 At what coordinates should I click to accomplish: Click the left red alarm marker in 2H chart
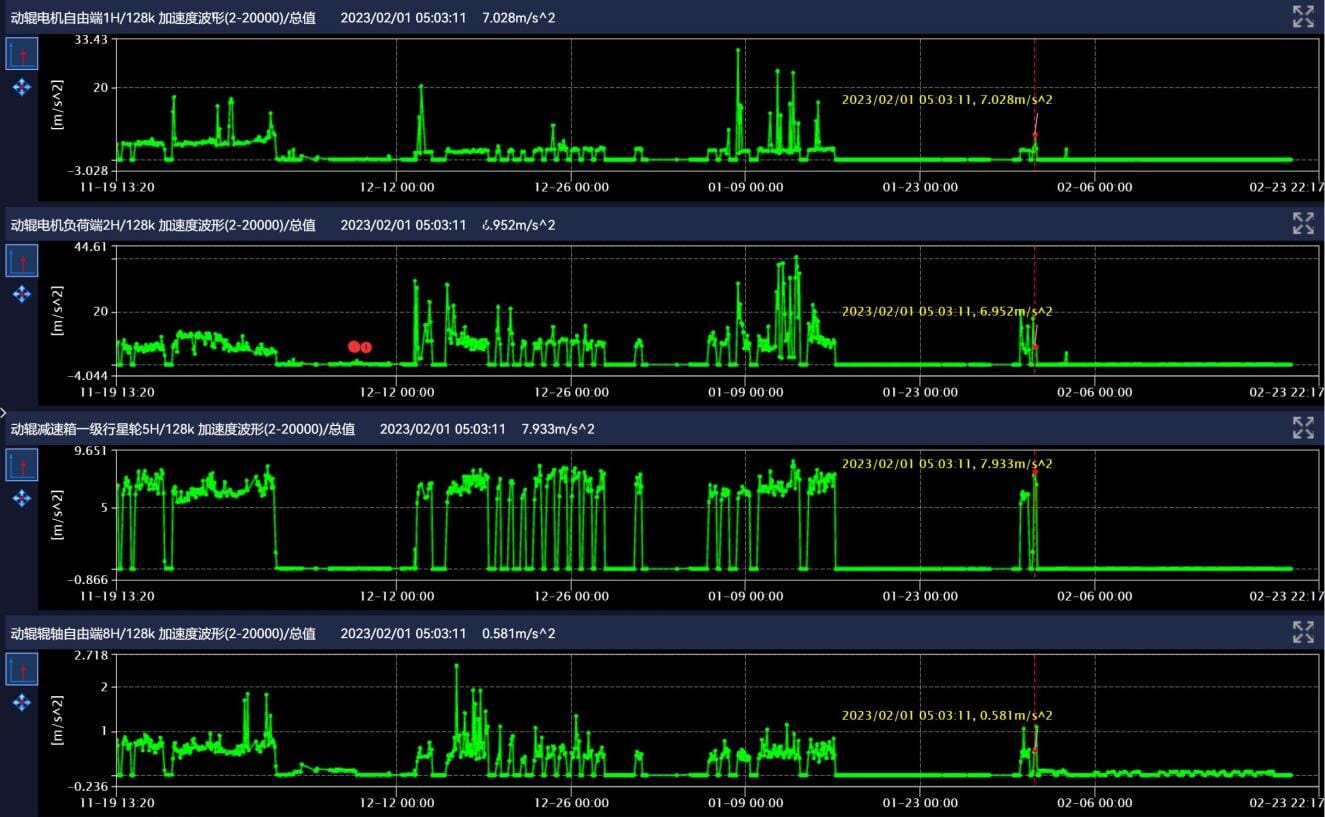pos(354,346)
